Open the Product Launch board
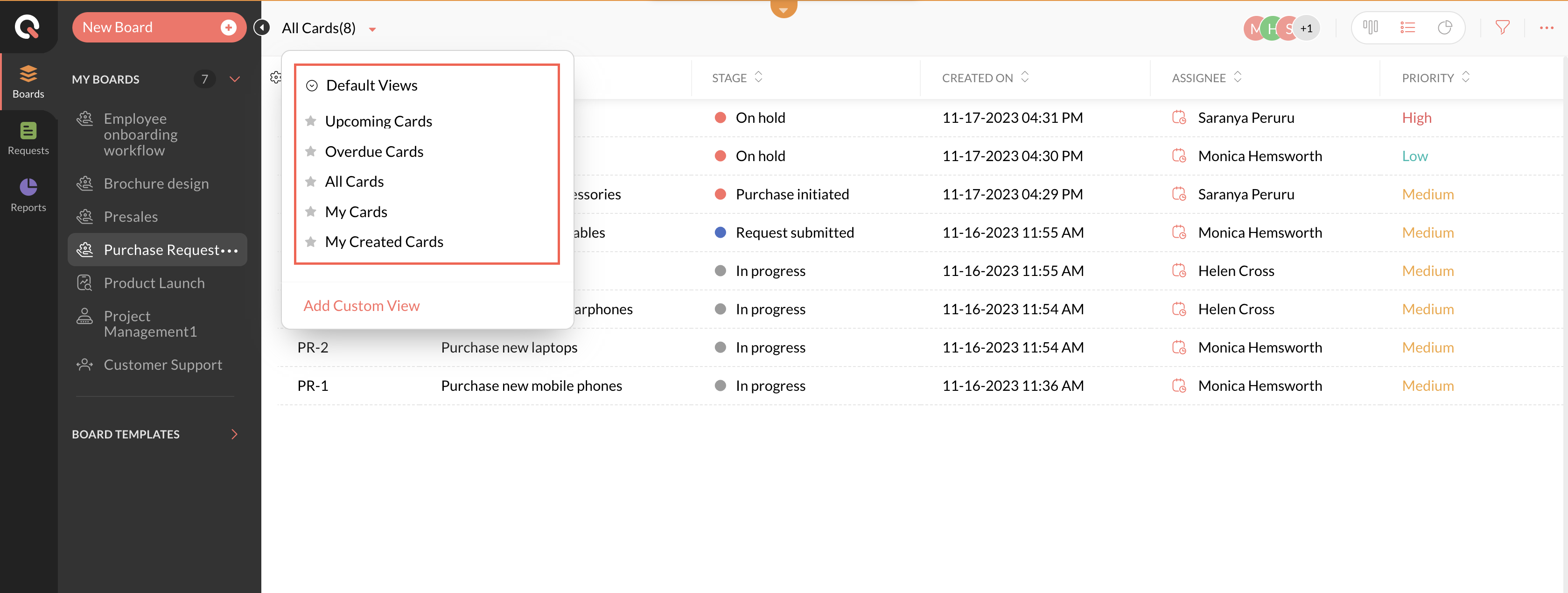 click(154, 282)
